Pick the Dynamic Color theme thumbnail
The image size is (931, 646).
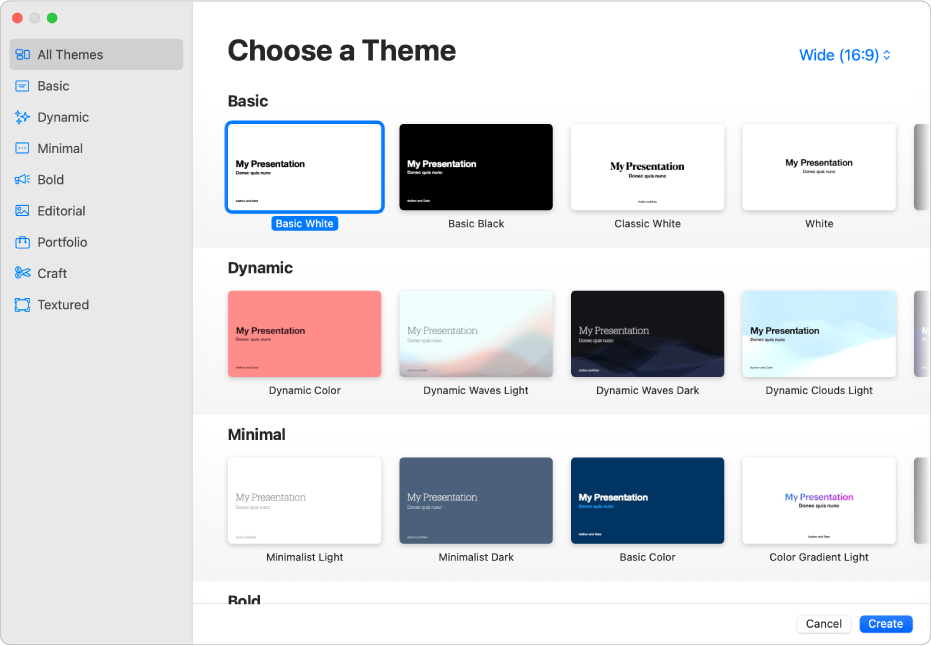(x=305, y=334)
